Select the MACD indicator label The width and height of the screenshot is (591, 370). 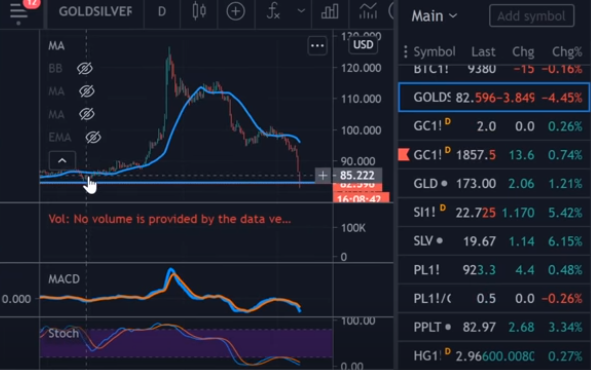(x=64, y=279)
